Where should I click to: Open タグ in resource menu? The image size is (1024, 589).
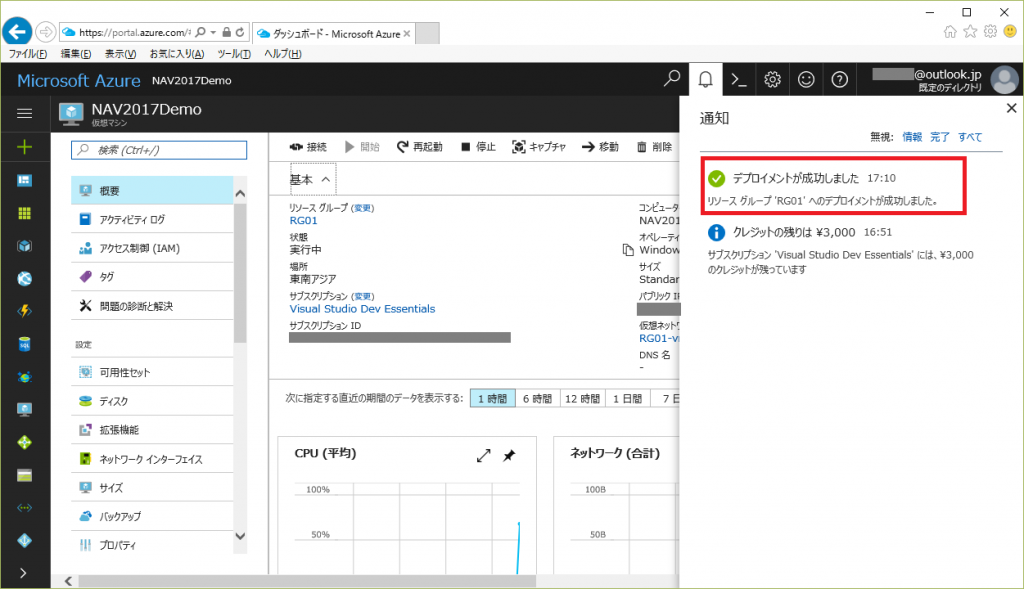coord(152,277)
